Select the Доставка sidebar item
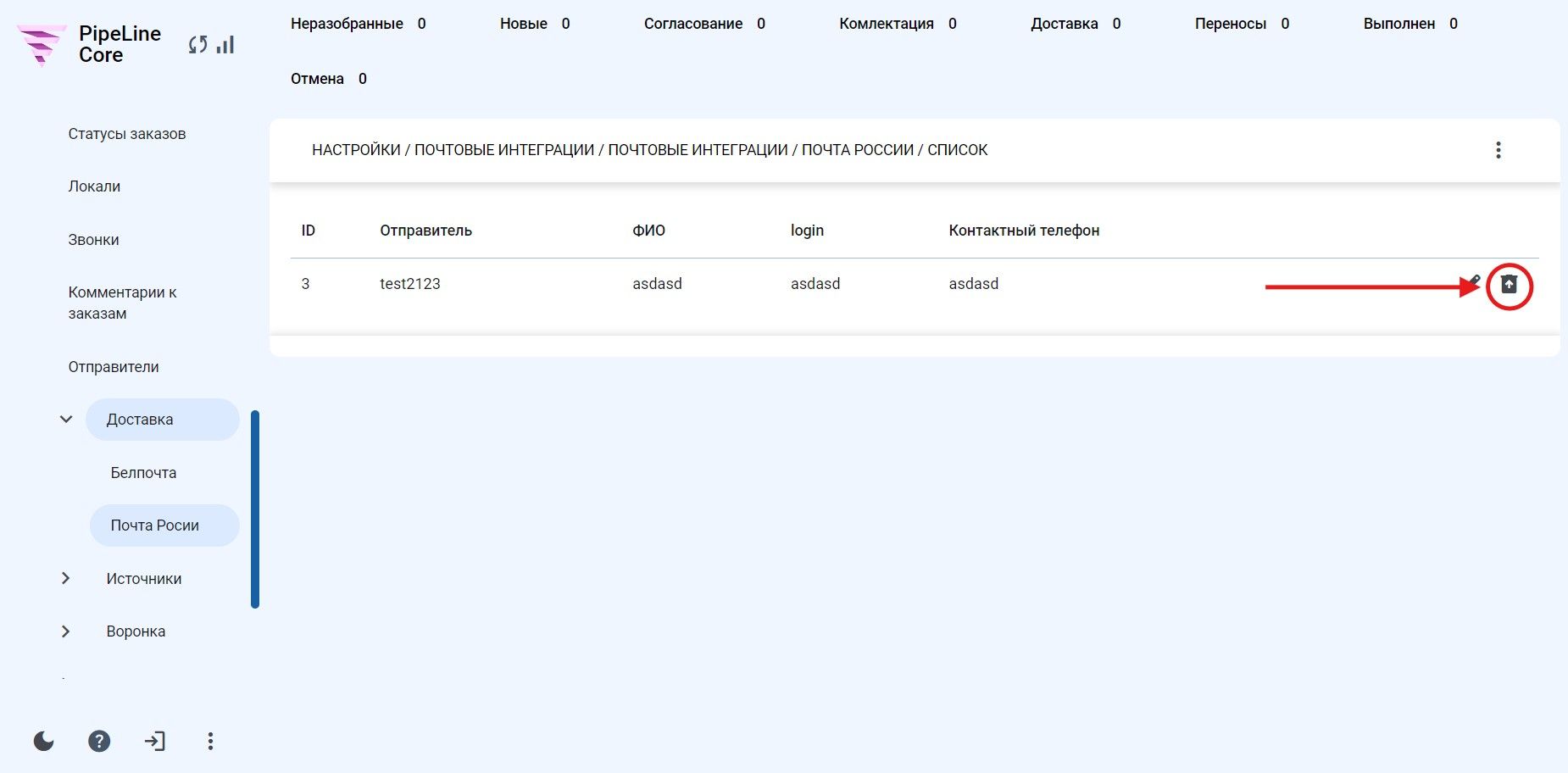Image resolution: width=1568 pixels, height=773 pixels. (163, 420)
